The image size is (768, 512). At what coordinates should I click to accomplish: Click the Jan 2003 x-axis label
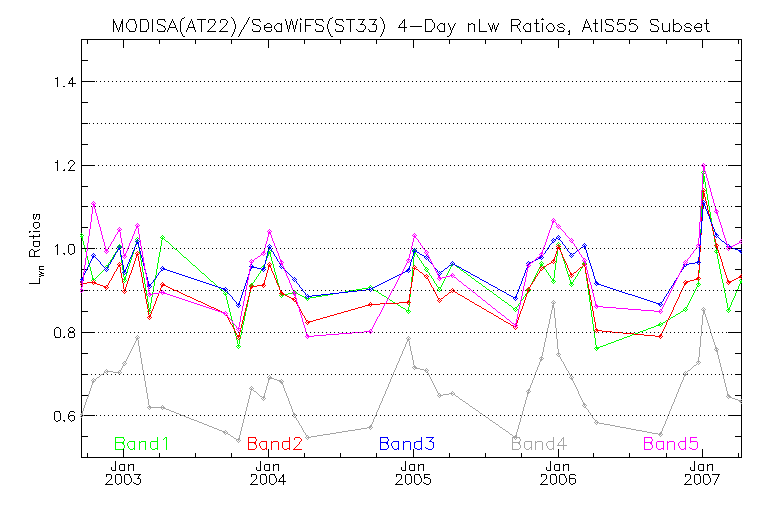pyautogui.click(x=123, y=473)
